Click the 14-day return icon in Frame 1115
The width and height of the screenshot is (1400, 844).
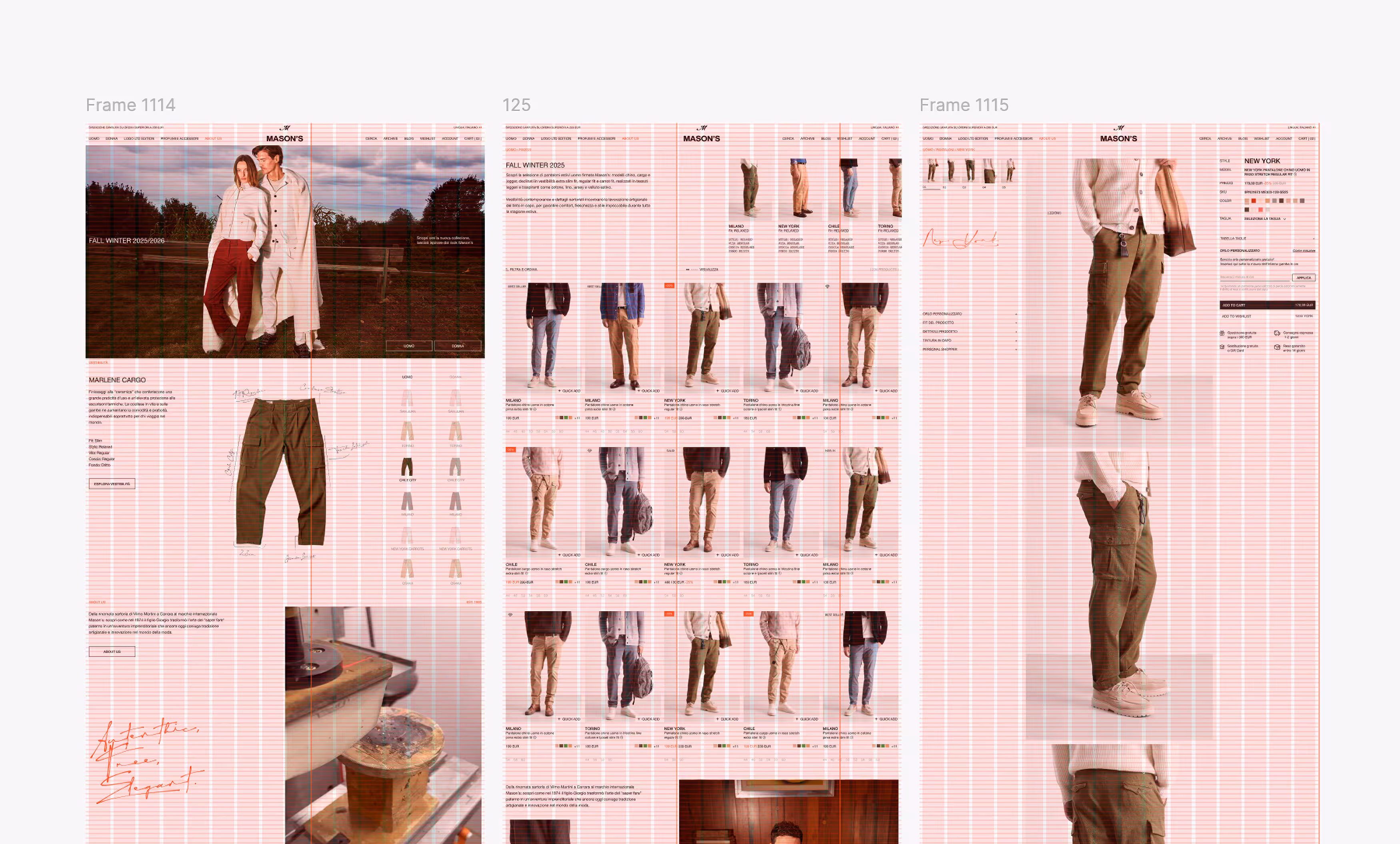pyautogui.click(x=1277, y=347)
